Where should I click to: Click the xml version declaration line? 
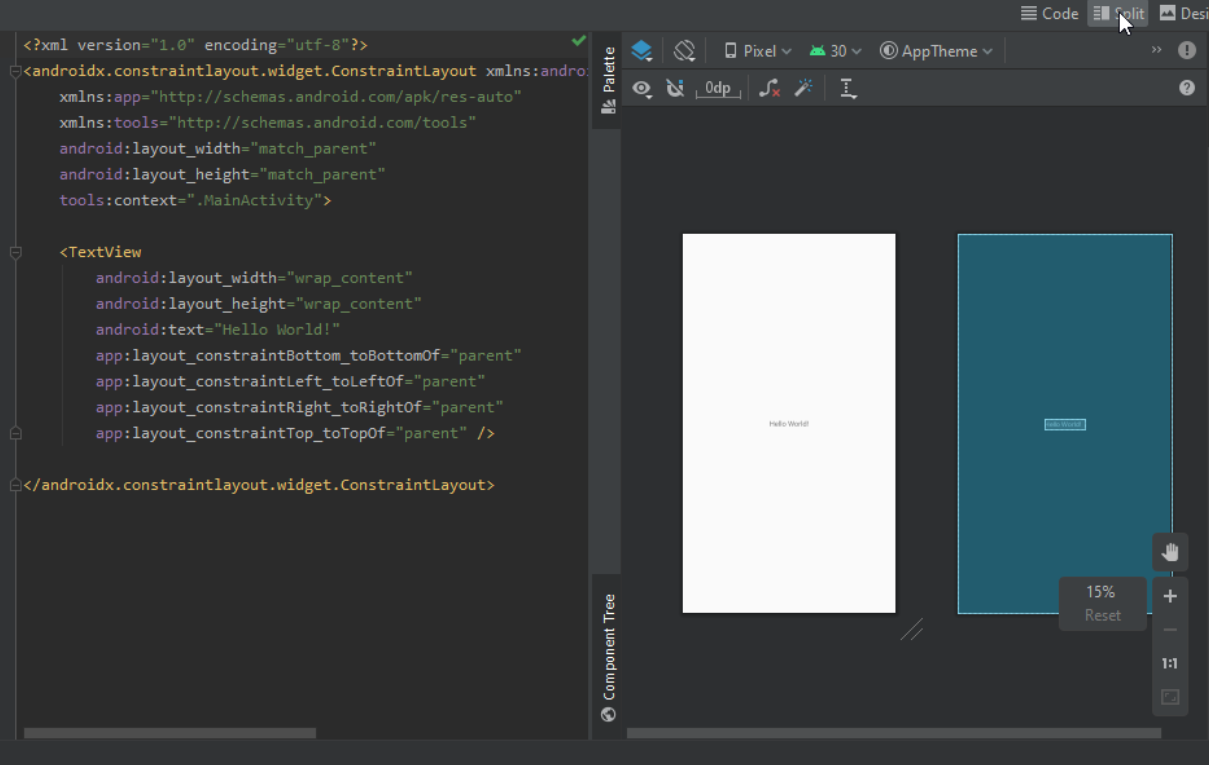coord(195,46)
